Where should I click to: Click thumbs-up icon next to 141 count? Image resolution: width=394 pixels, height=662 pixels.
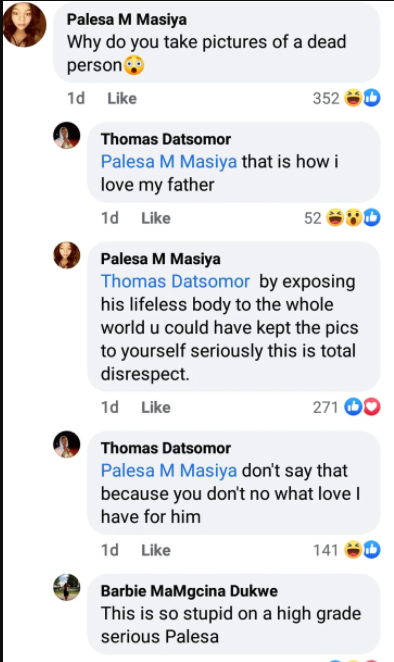coord(372,550)
